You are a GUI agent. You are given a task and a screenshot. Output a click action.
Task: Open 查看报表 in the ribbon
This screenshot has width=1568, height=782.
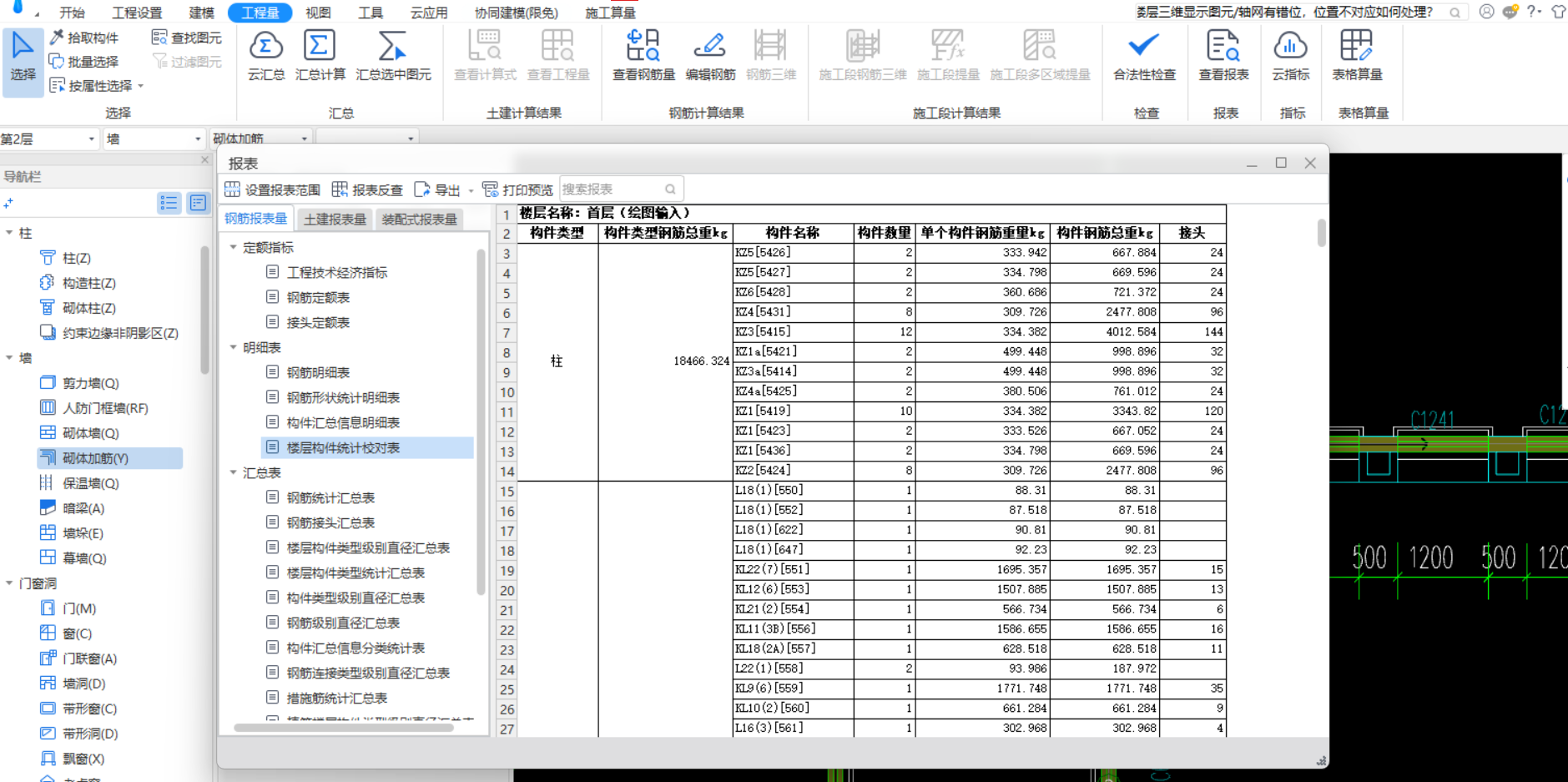(x=1223, y=55)
